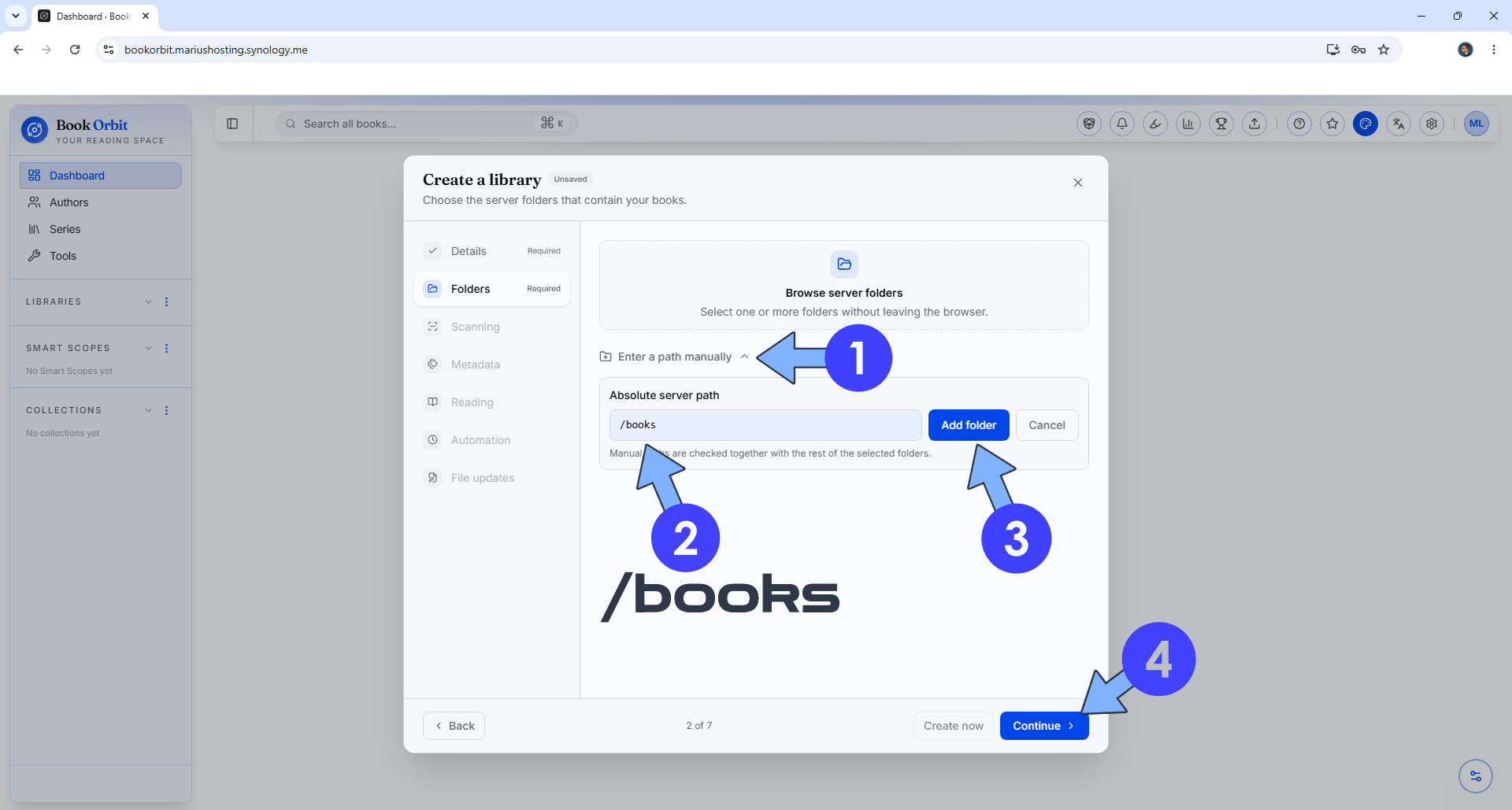The image size is (1512, 810).
Task: Open the browser password key icon
Action: [1358, 50]
